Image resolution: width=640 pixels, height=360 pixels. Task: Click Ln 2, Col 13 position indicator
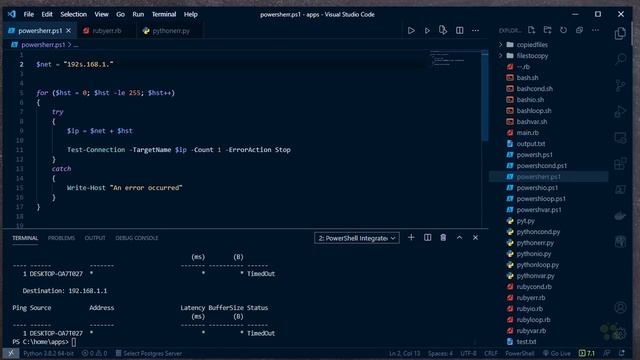pyautogui.click(x=404, y=353)
